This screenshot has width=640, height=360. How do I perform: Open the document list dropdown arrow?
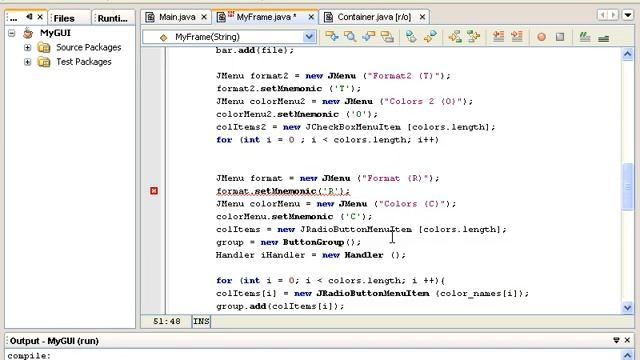[x=628, y=15]
